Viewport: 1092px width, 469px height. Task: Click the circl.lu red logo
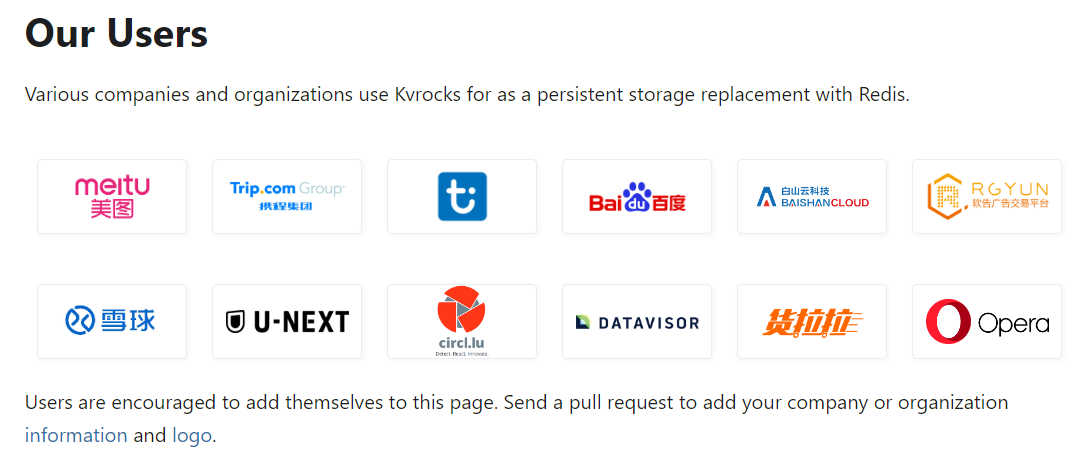click(x=462, y=321)
